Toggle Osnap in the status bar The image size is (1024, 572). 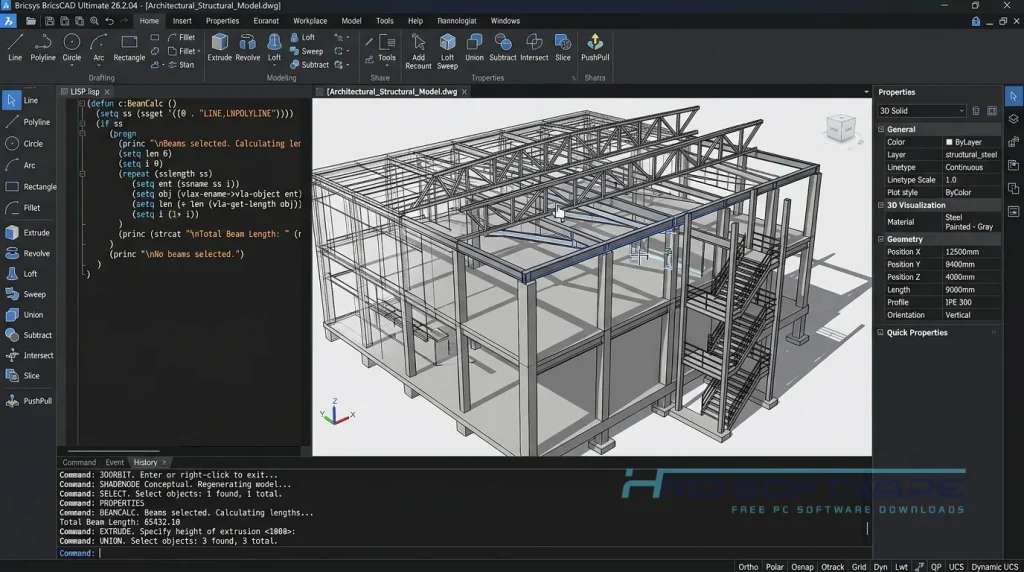point(802,567)
